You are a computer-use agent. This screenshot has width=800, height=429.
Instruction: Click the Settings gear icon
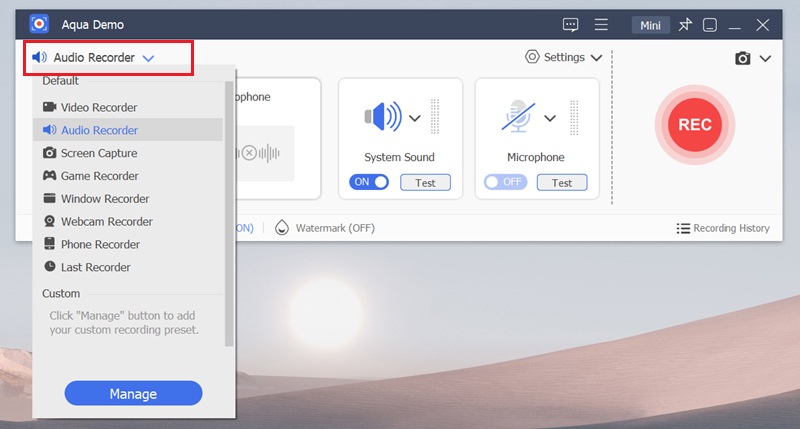click(x=532, y=57)
